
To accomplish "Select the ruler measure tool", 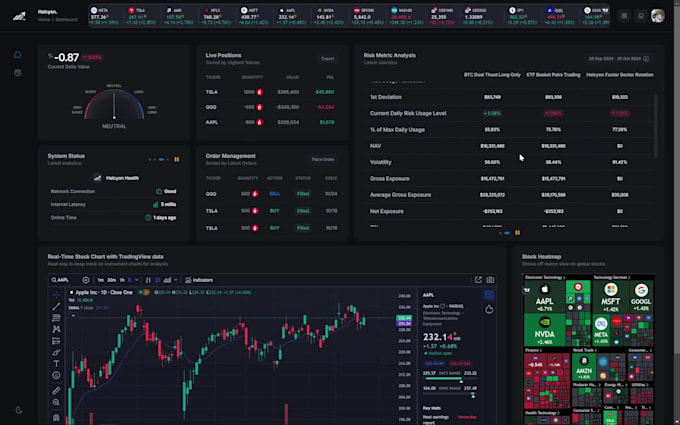I will [56, 391].
